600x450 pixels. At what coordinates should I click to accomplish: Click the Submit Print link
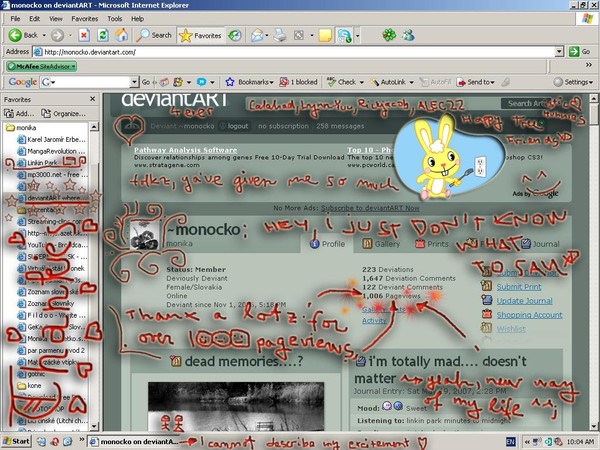click(x=519, y=287)
